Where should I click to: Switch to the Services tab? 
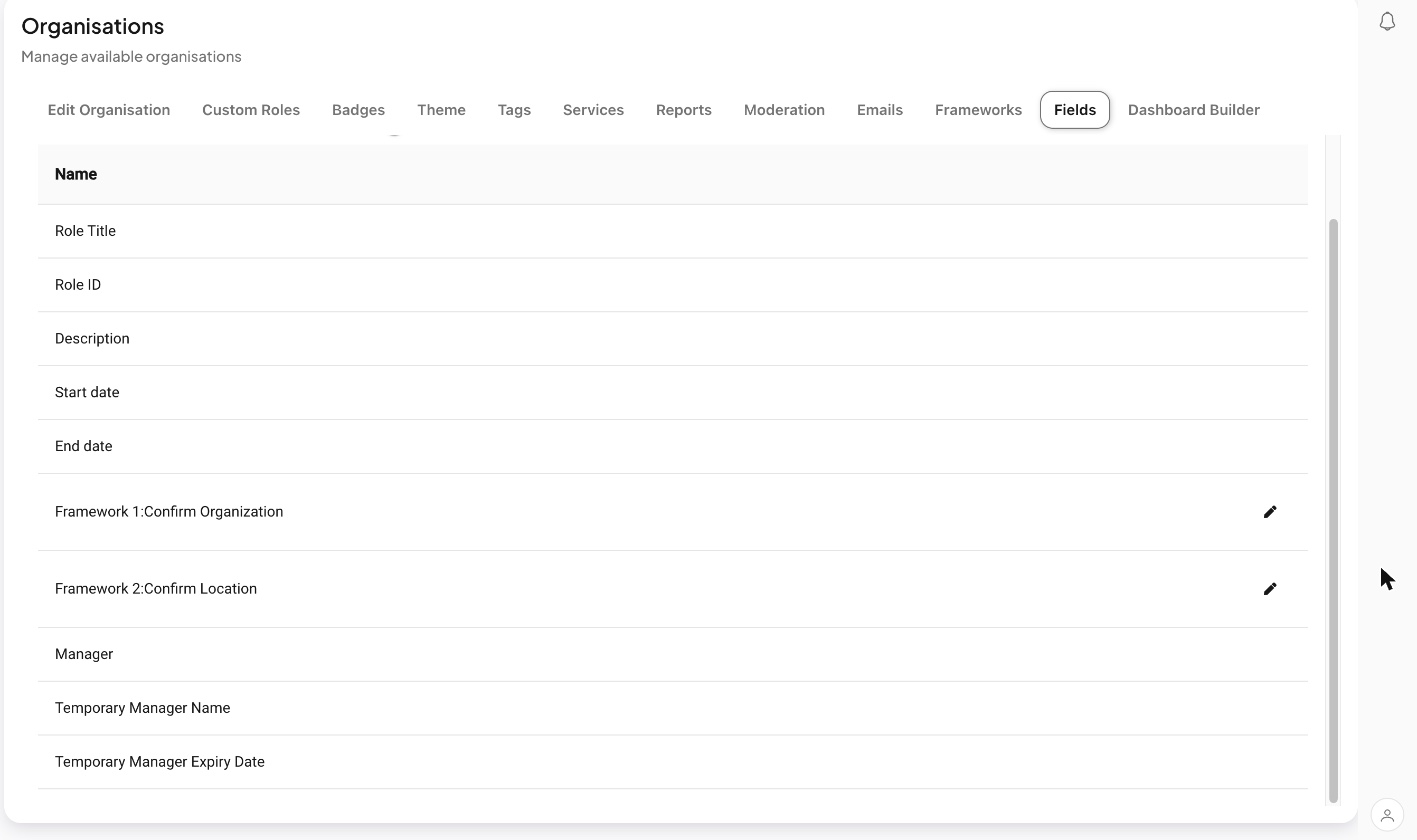click(x=593, y=110)
